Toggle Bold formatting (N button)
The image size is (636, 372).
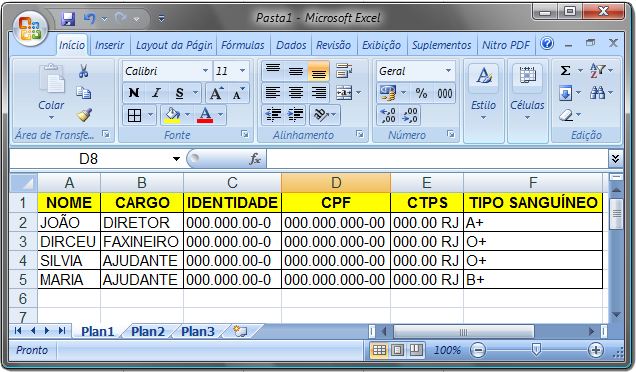[x=134, y=93]
